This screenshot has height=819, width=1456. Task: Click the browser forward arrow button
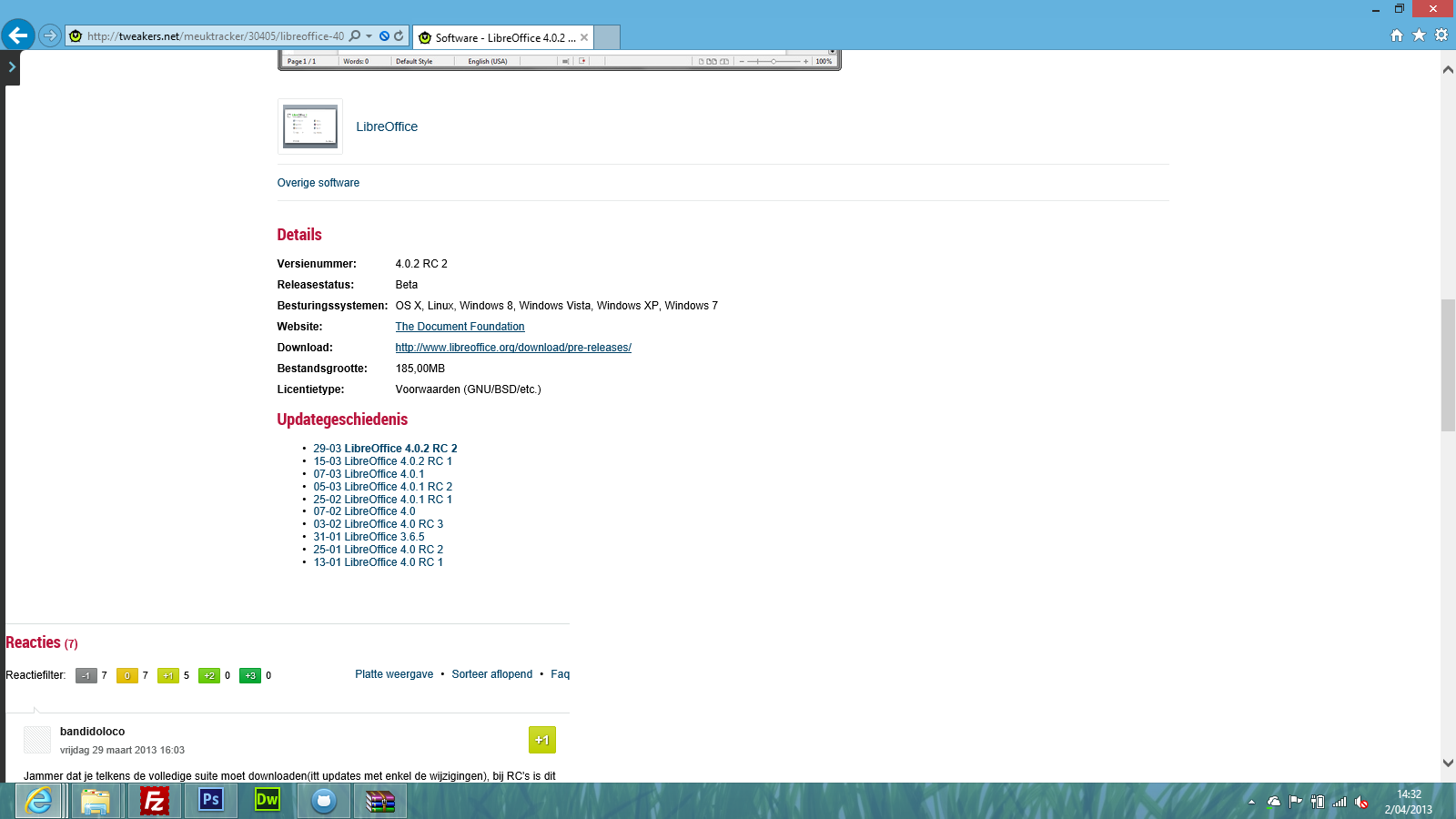(x=50, y=35)
